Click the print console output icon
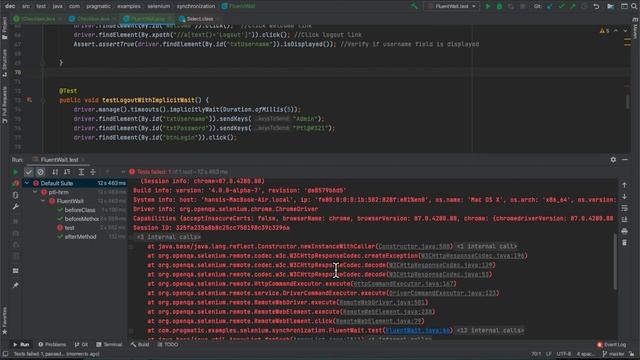 coord(624,231)
